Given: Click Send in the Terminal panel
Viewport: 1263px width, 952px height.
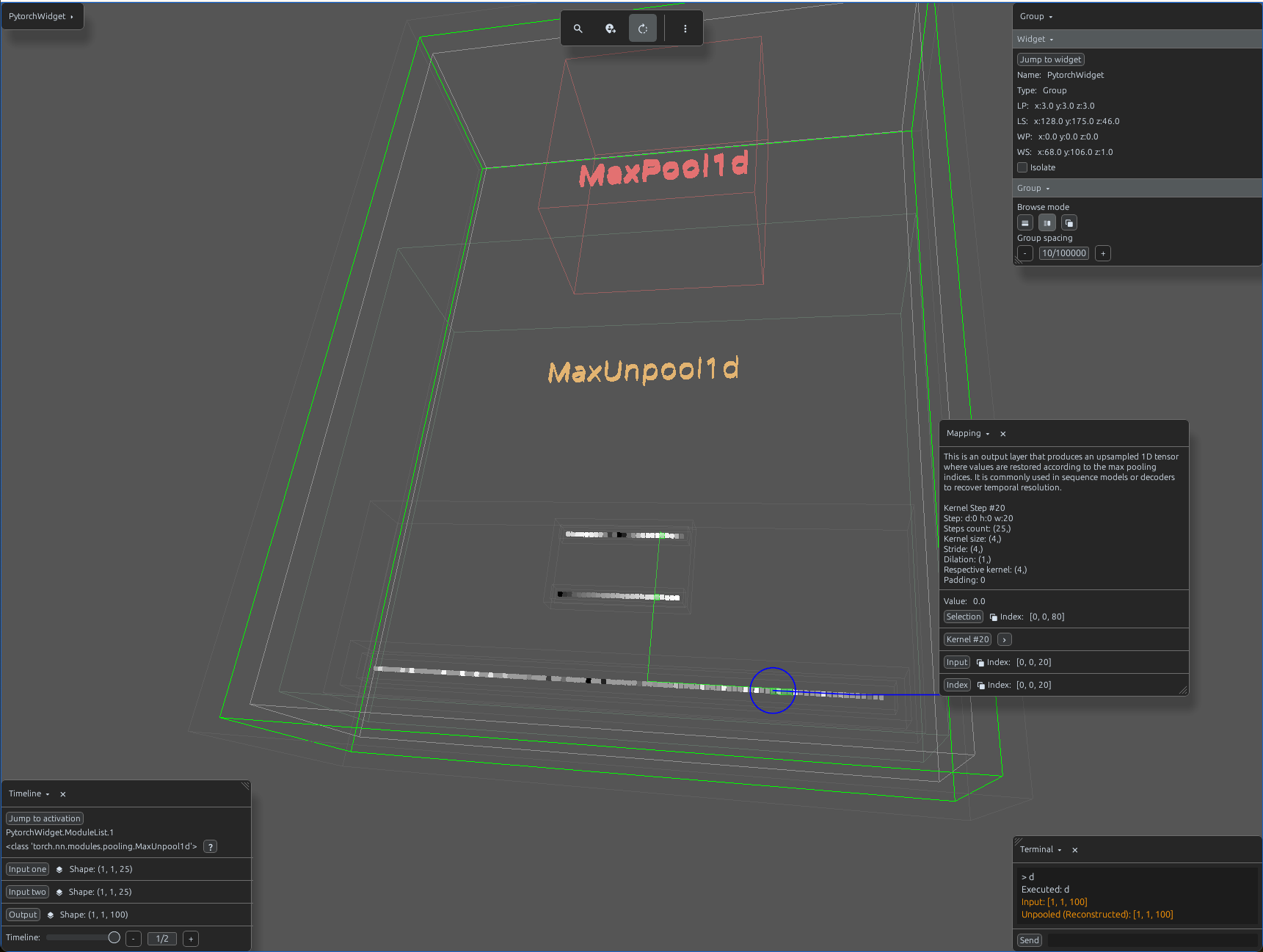Looking at the screenshot, I should point(1030,941).
